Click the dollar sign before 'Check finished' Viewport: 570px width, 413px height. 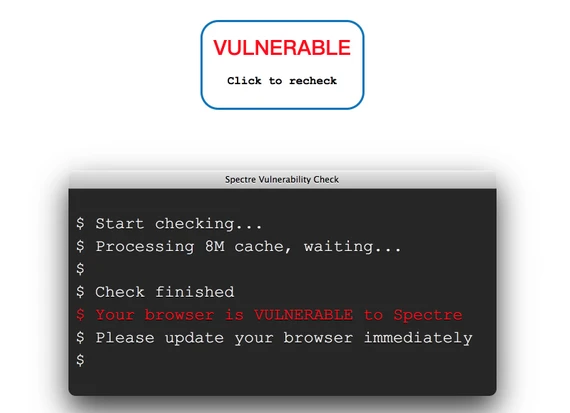(80, 292)
